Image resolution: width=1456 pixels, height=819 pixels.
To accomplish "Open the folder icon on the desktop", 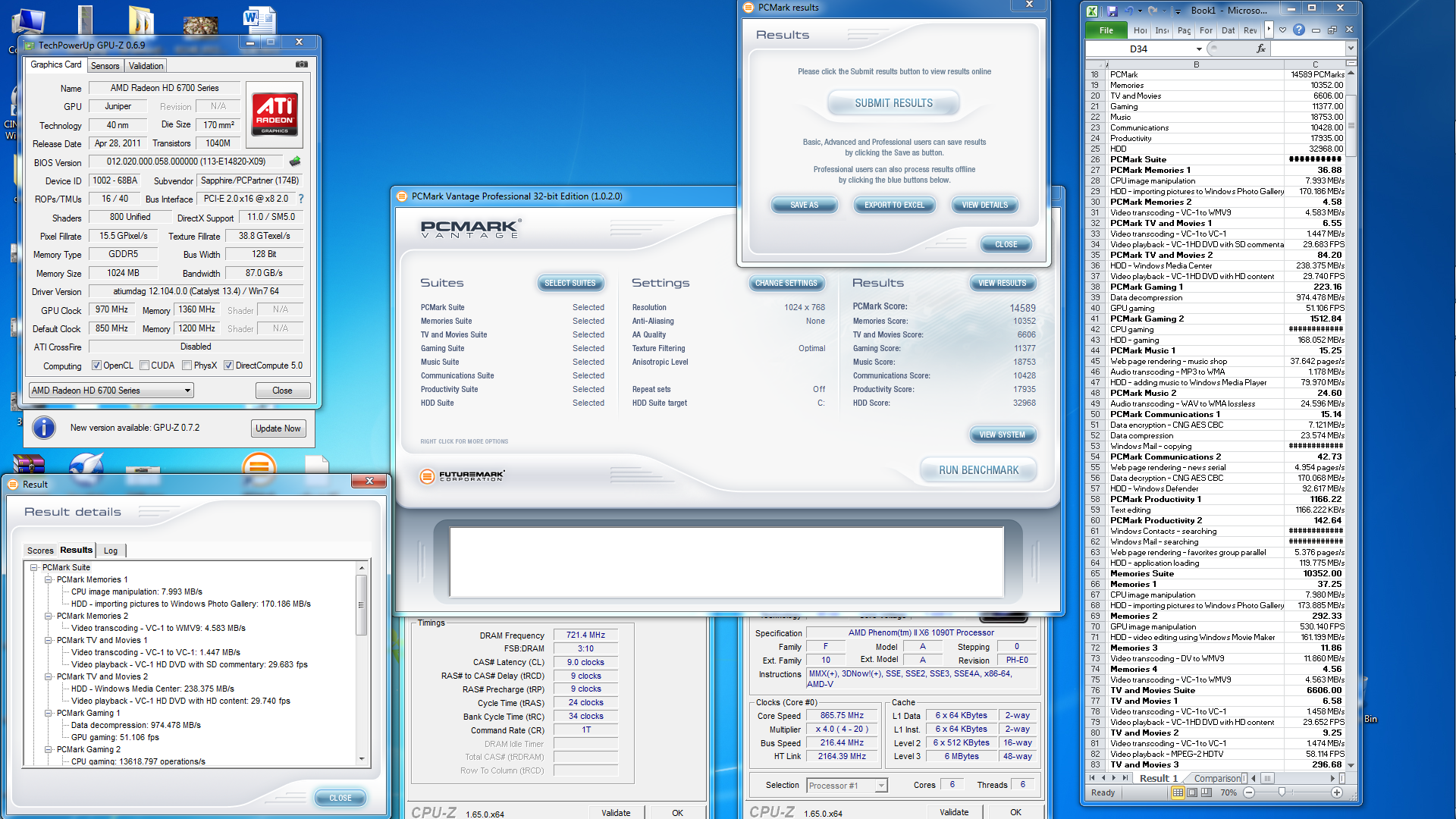I will point(140,20).
